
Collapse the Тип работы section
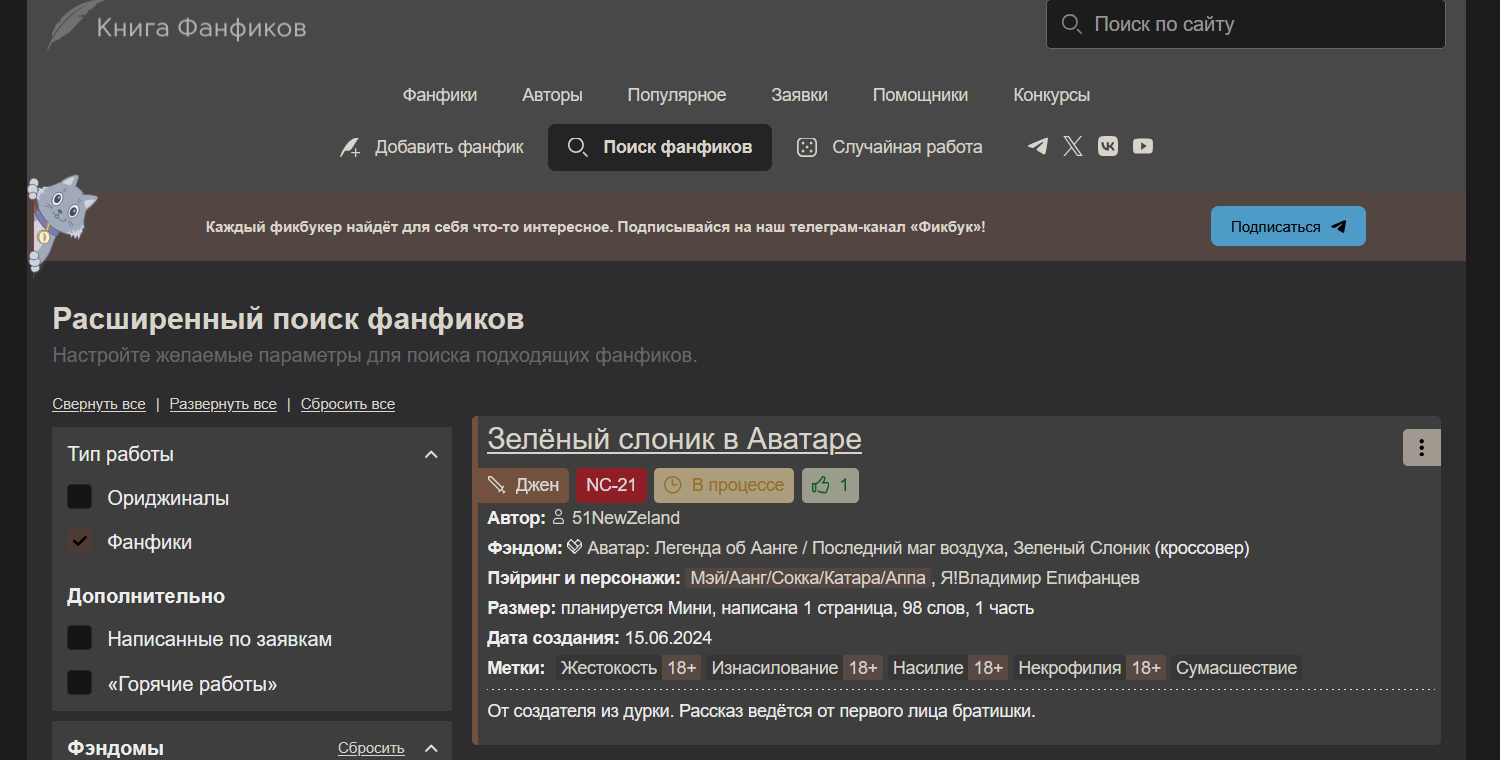tap(431, 454)
